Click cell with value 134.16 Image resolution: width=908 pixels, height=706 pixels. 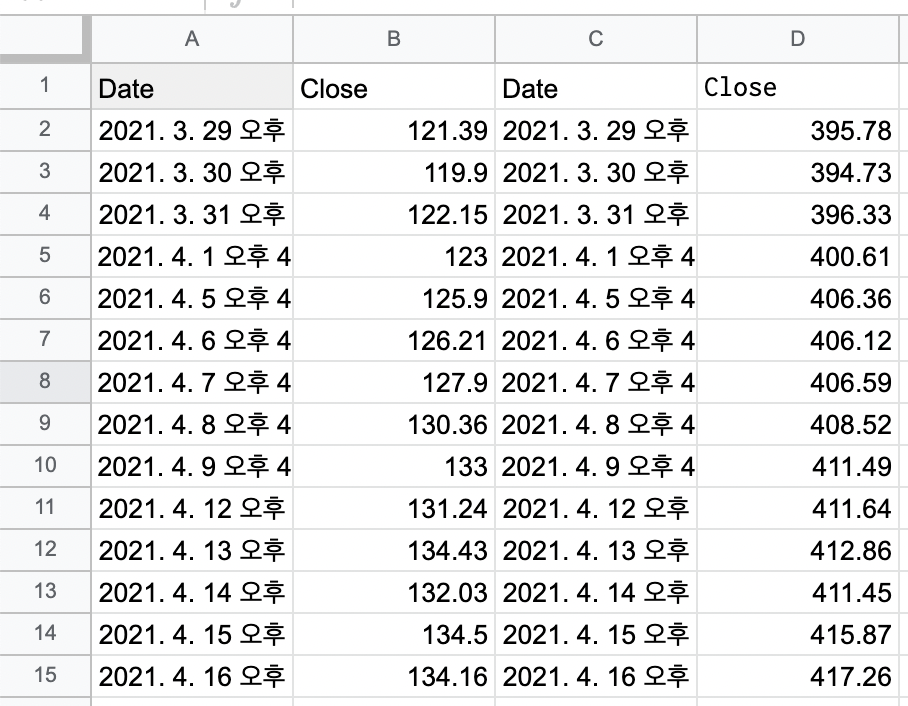pos(394,676)
